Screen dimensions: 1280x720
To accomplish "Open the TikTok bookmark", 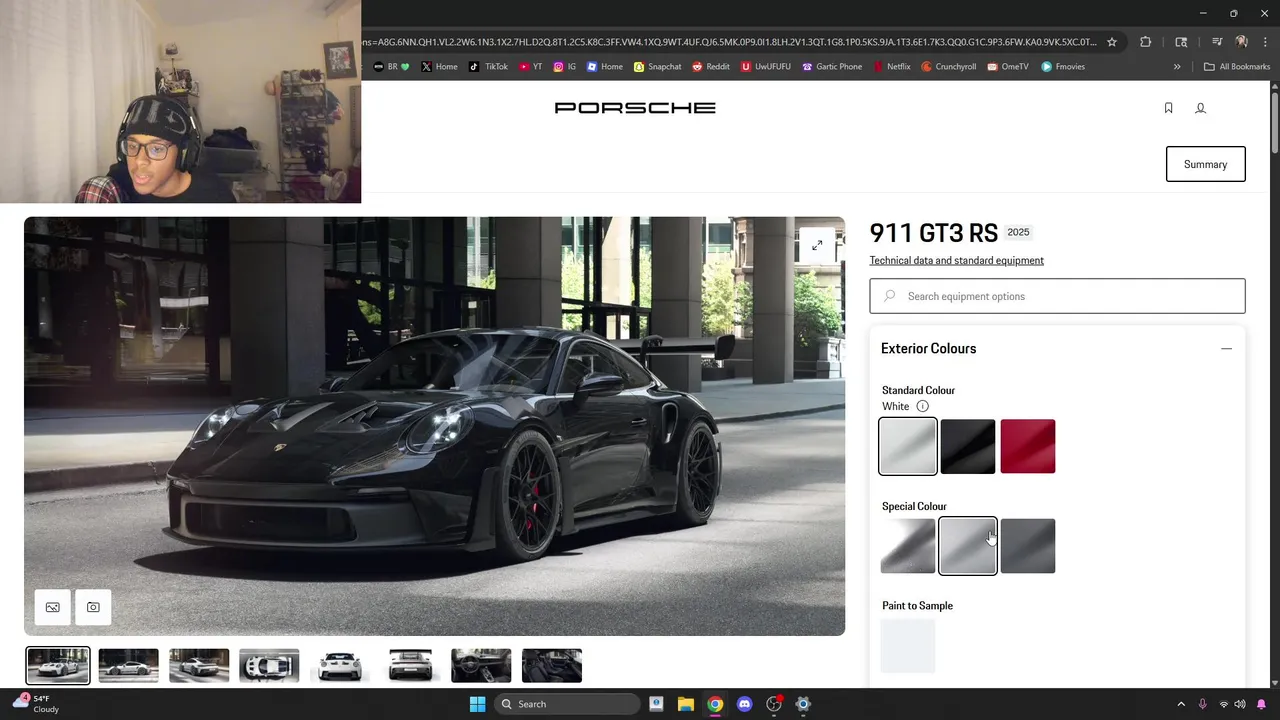I will [x=487, y=67].
